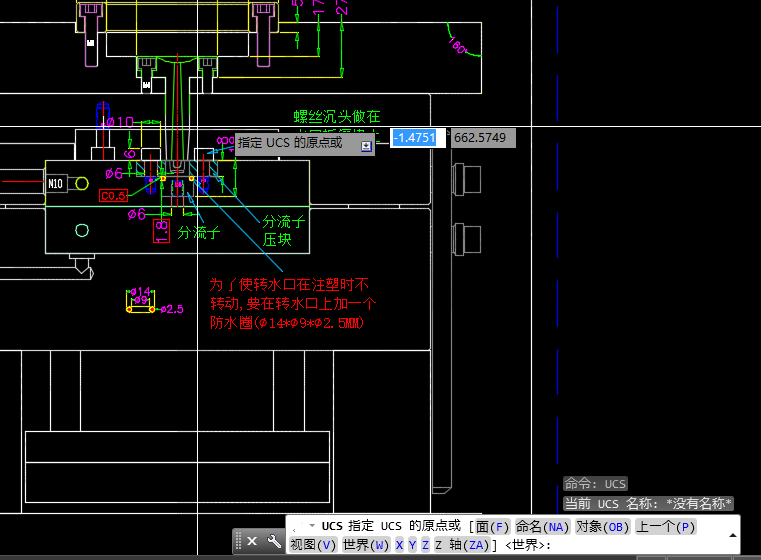Select the yellow circle beside N10
This screenshot has height=560, width=761.
click(82, 183)
